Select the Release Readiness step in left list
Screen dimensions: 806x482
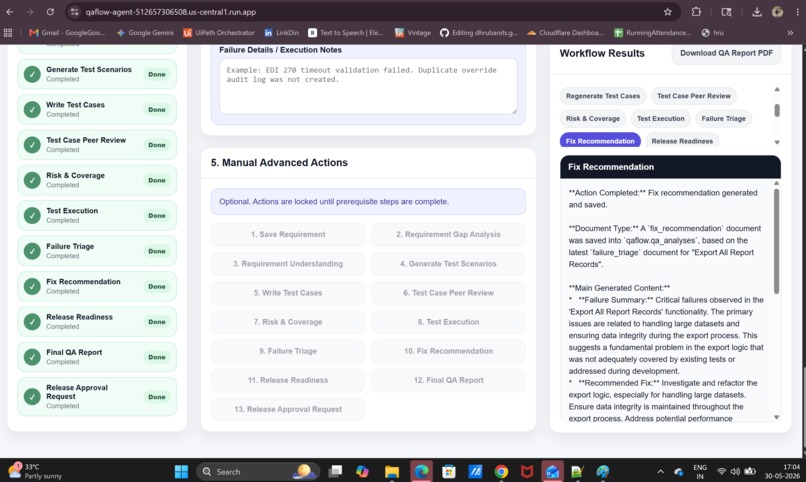click(97, 322)
